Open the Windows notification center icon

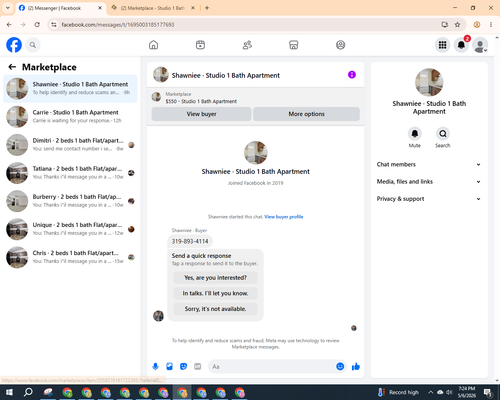488,392
